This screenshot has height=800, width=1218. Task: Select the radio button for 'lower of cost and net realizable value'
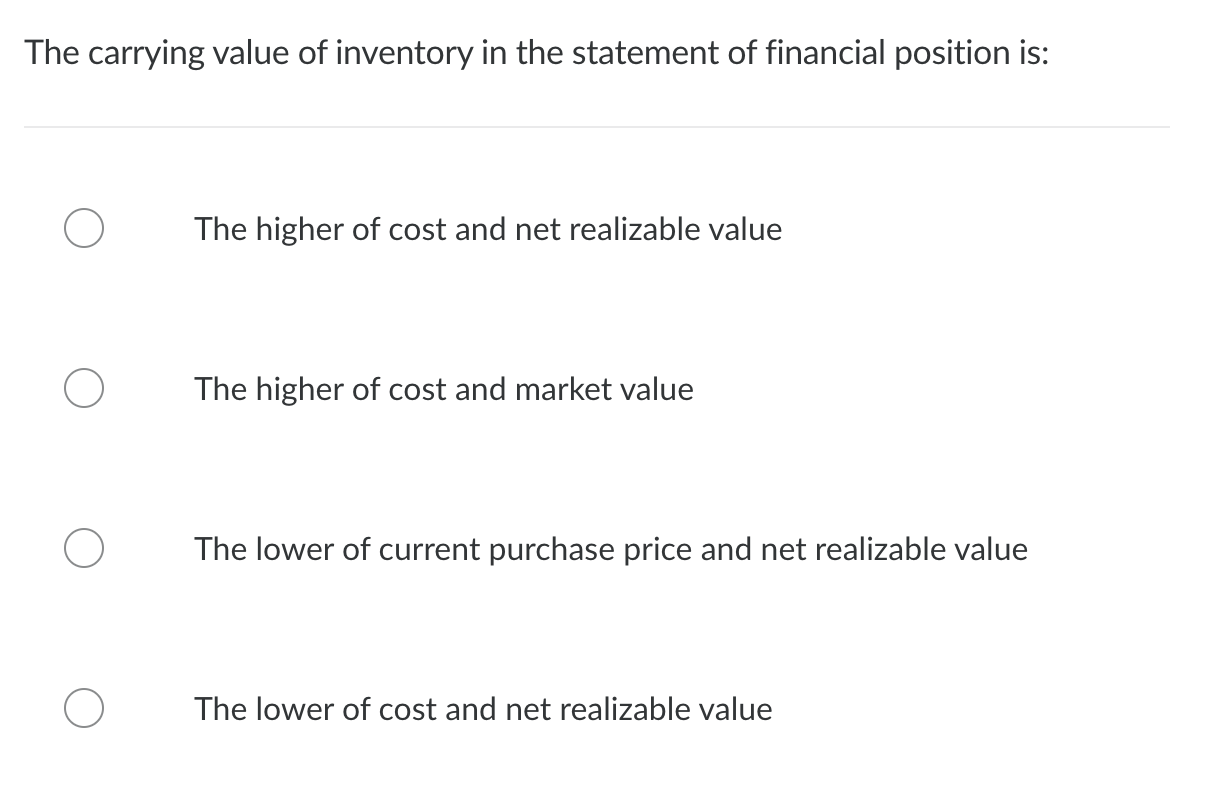point(84,708)
